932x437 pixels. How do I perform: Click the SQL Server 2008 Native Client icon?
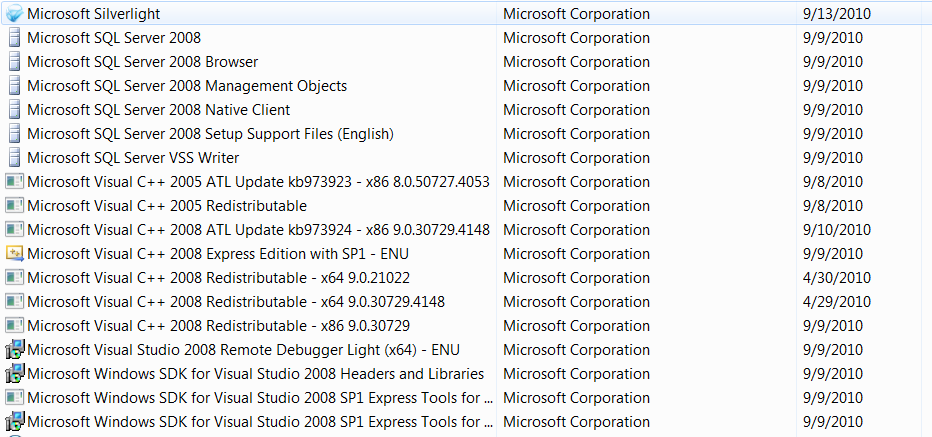pyautogui.click(x=14, y=110)
